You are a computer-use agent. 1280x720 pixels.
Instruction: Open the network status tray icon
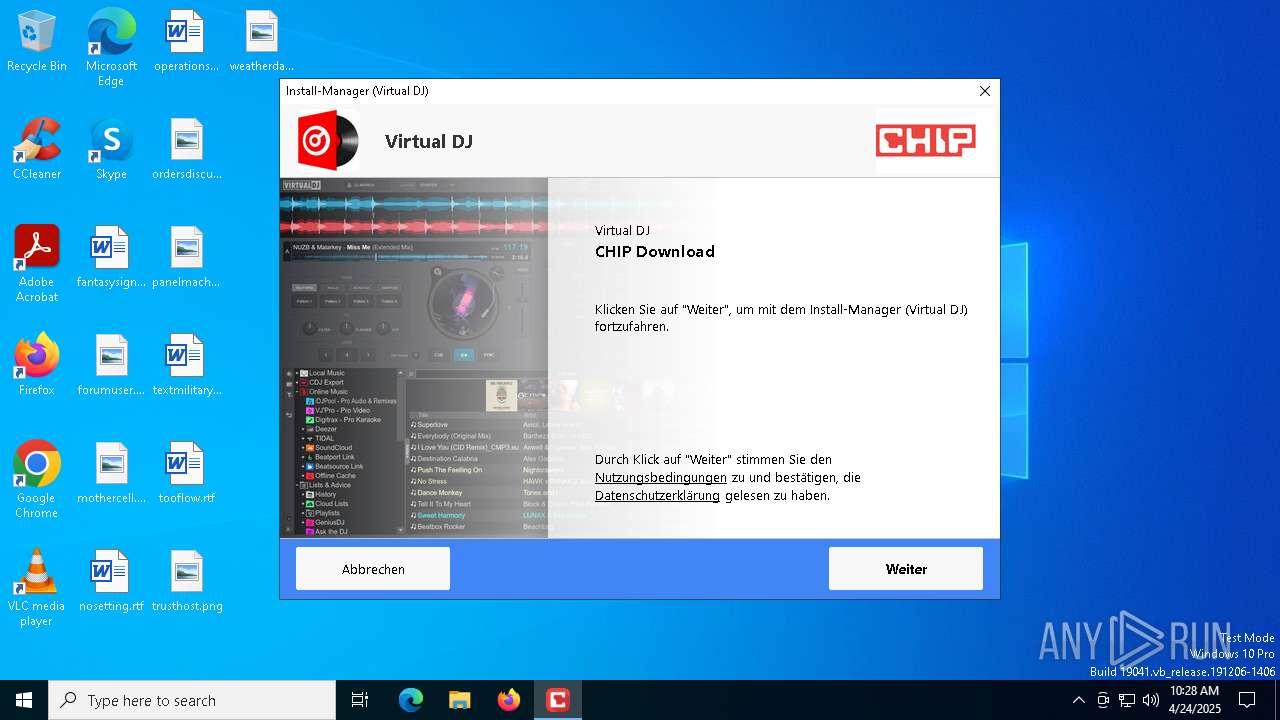(x=1127, y=700)
